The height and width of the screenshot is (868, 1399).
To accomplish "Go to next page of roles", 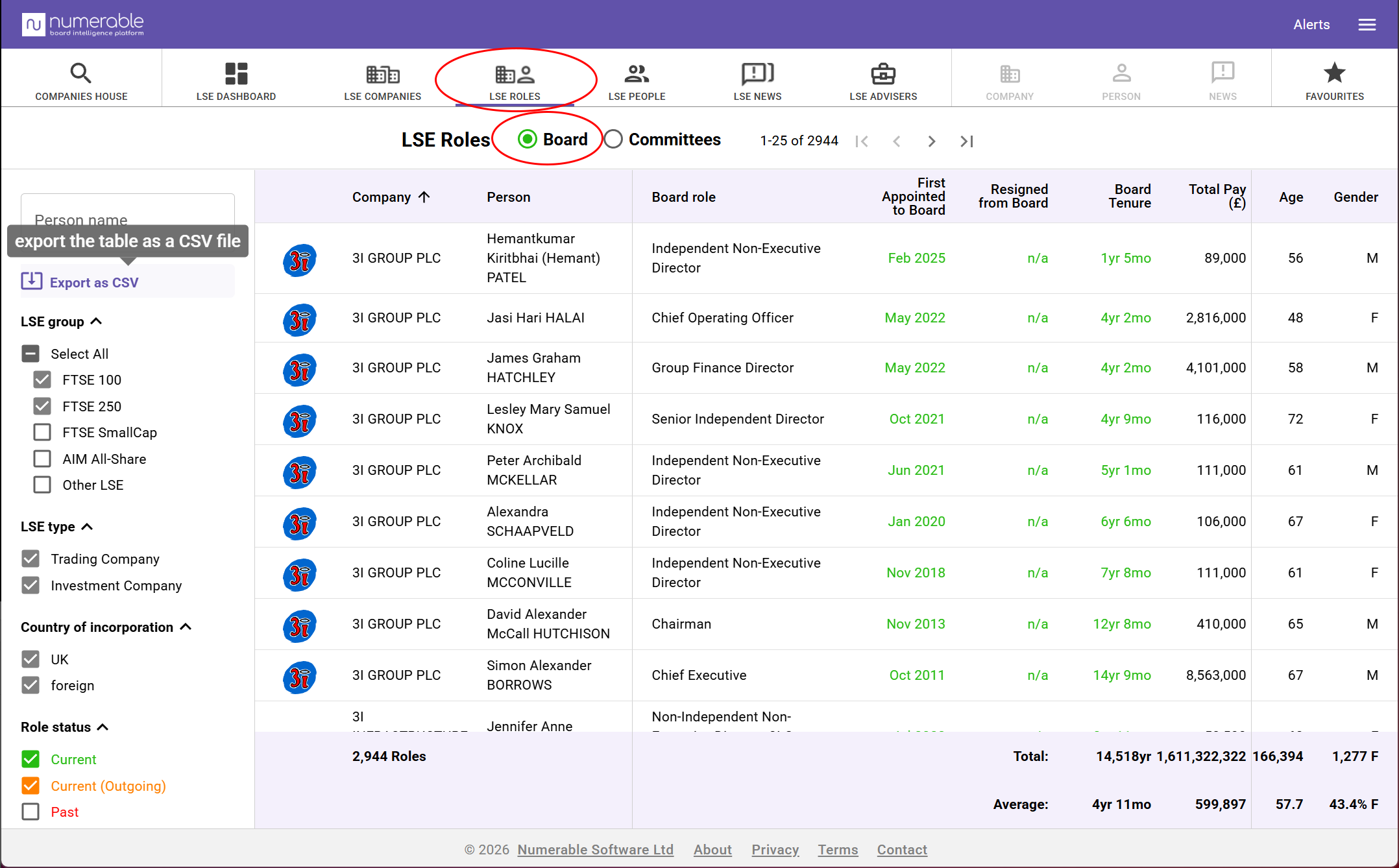I will point(932,141).
